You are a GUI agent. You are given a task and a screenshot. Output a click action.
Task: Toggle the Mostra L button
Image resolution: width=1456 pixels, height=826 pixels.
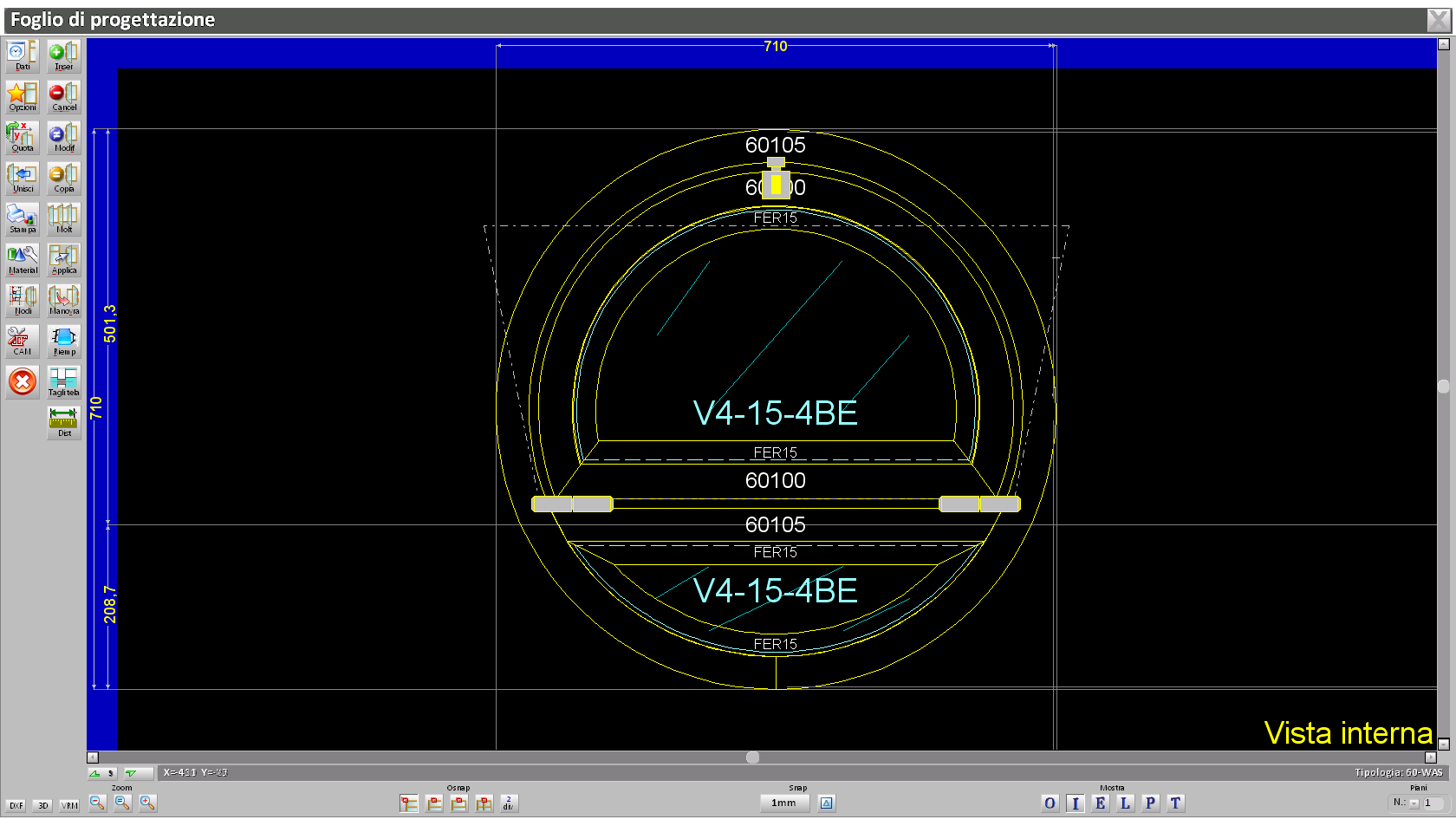[x=1125, y=803]
